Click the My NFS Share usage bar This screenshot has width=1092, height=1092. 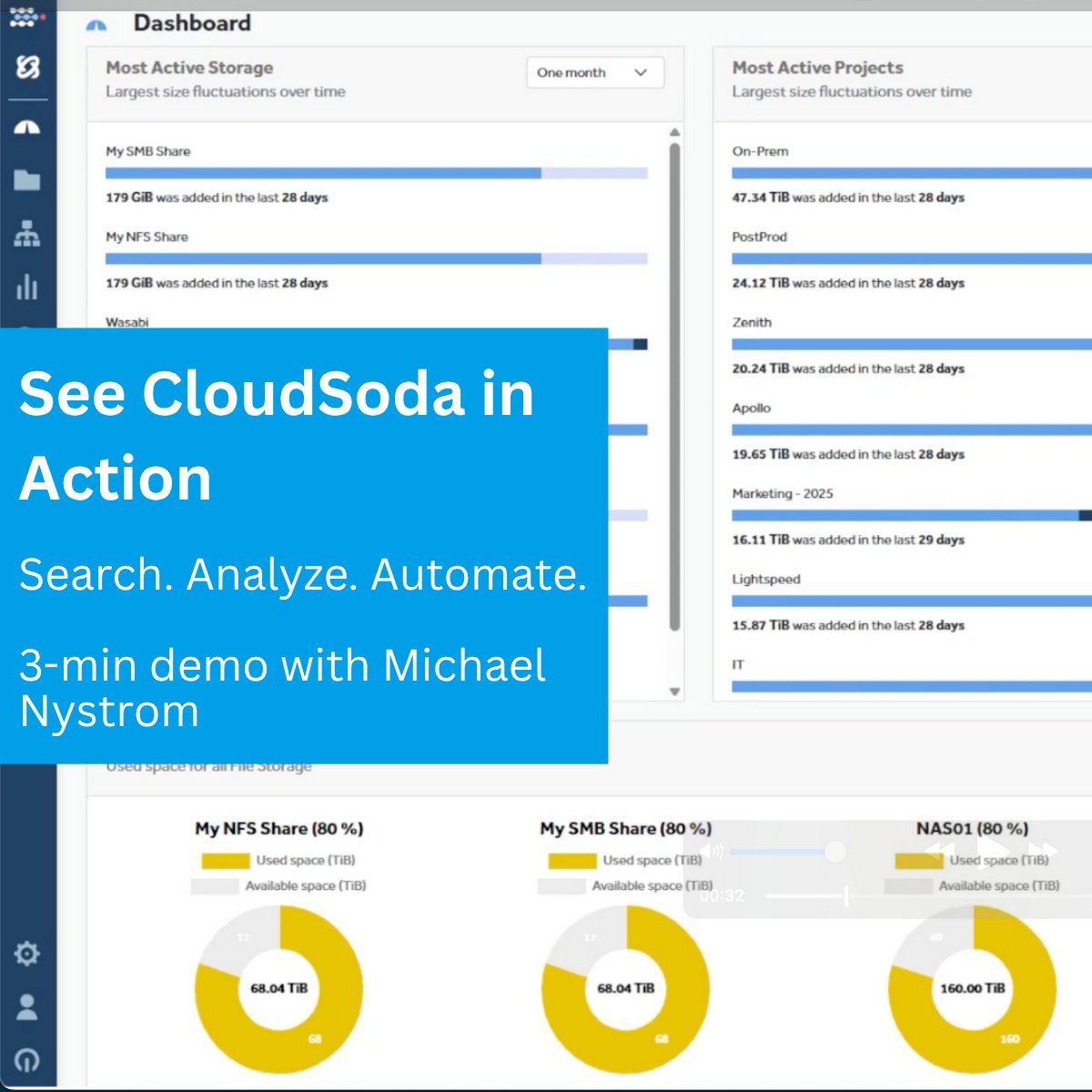377,258
